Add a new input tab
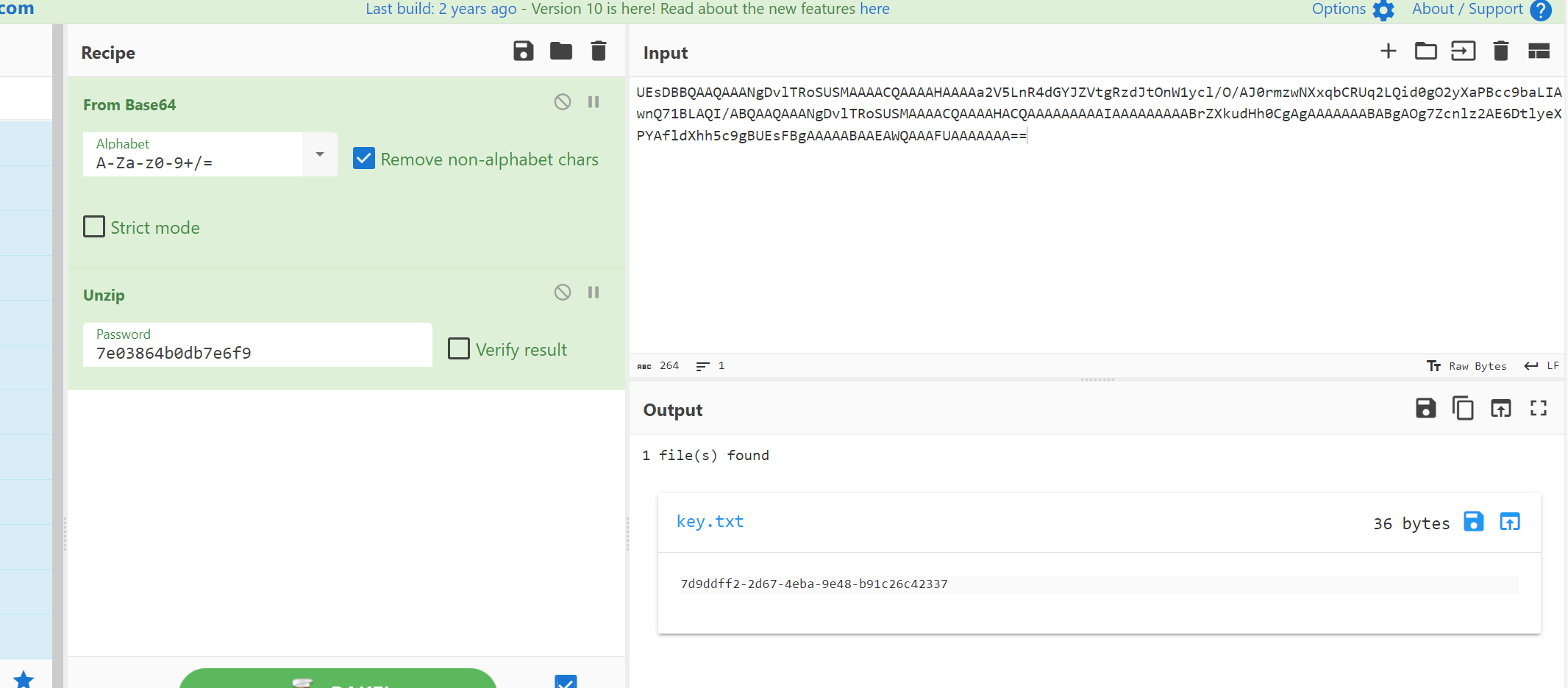The image size is (1568, 688). [x=1388, y=51]
